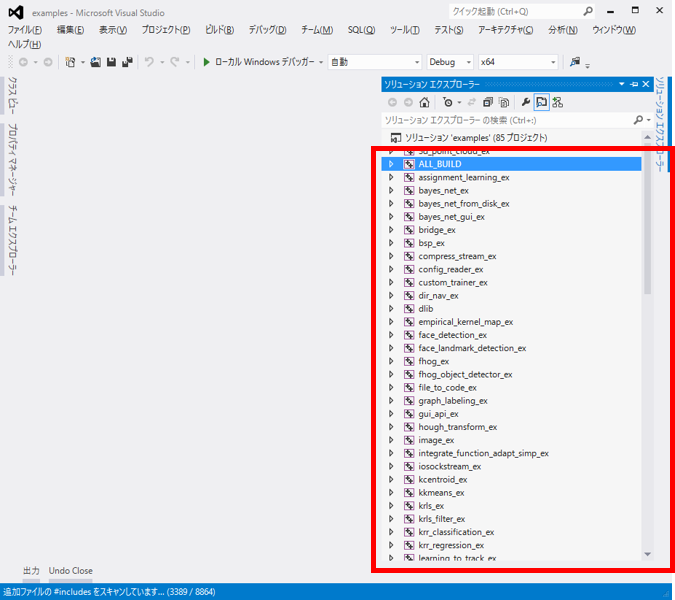Screen dimensions: 675x600
Task: Open the プロパティマネージャー side tab
Action: (12, 159)
